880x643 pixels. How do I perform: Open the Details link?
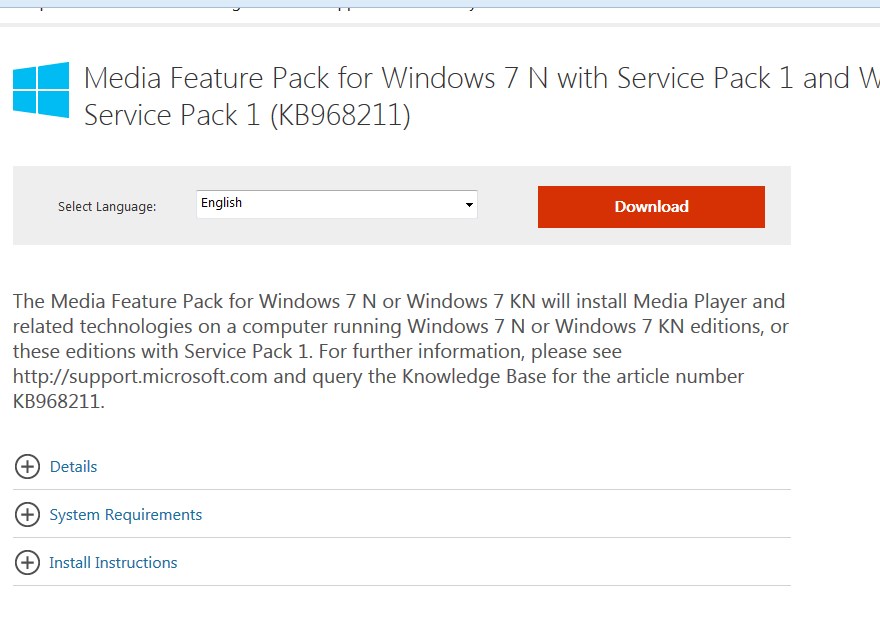(74, 467)
